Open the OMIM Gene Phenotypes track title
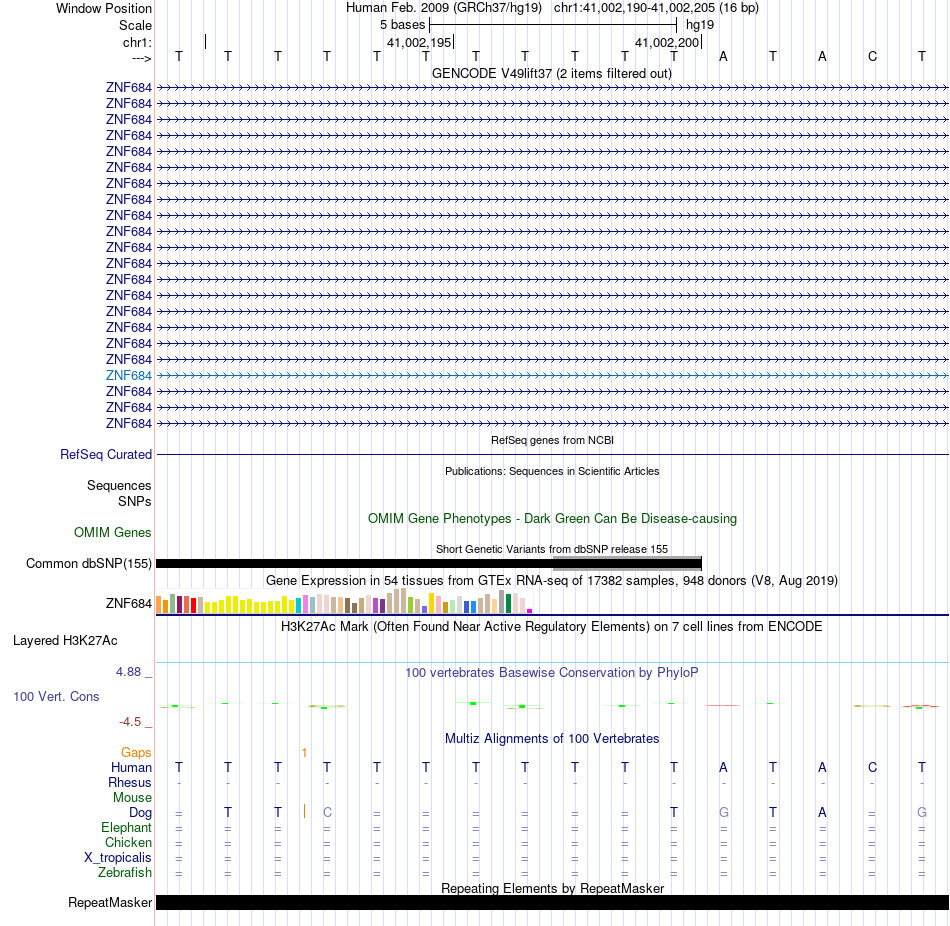The image size is (950, 926). [552, 519]
